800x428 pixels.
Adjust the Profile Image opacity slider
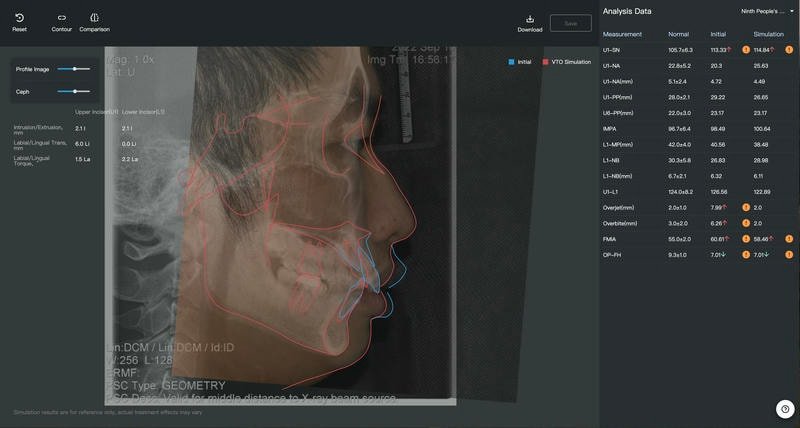click(x=74, y=69)
